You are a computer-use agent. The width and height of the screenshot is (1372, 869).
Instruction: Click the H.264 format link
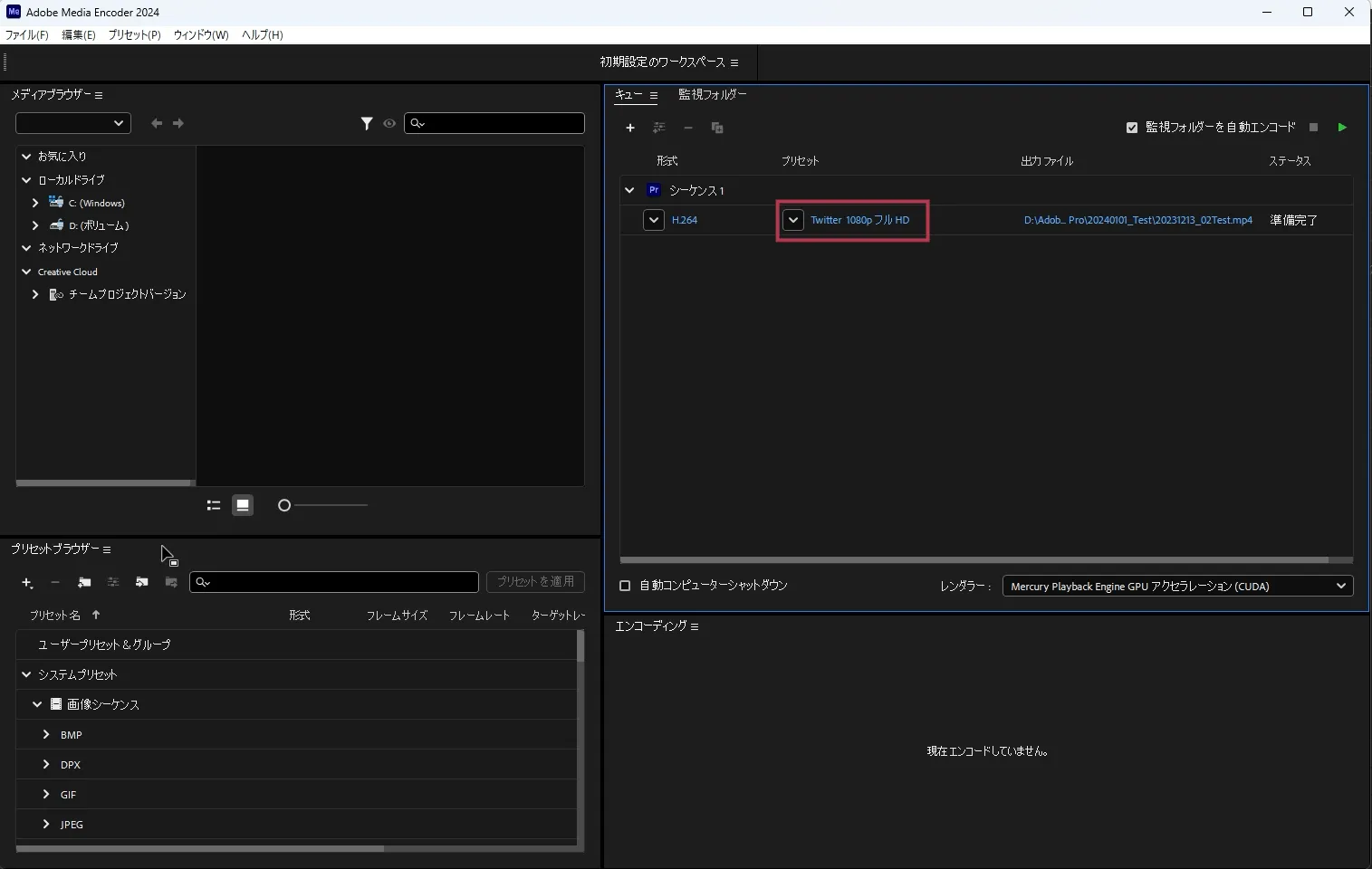685,220
